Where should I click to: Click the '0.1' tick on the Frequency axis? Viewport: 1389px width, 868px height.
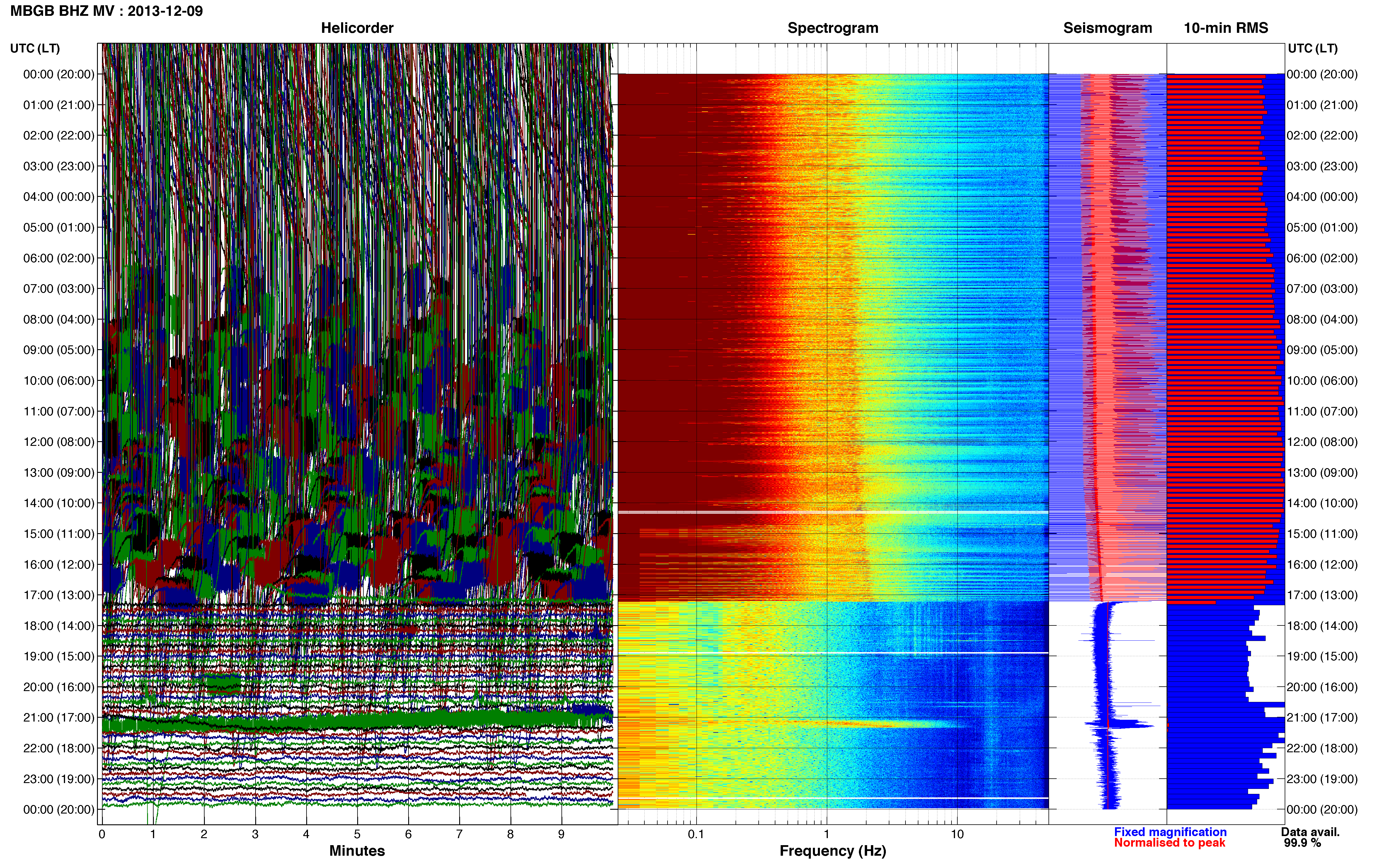click(x=696, y=834)
